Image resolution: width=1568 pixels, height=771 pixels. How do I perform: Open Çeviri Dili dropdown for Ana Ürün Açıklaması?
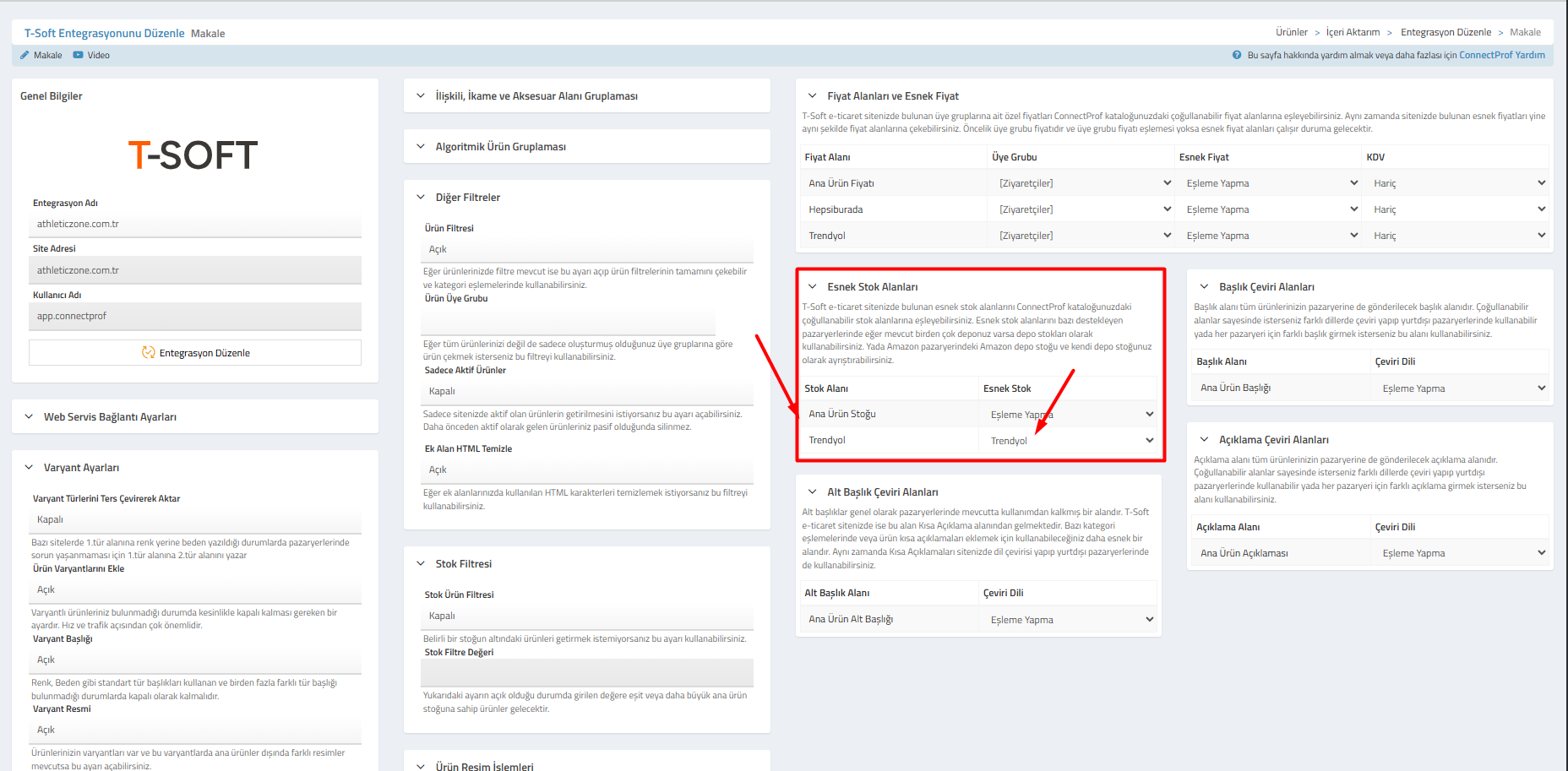pyautogui.click(x=1461, y=553)
